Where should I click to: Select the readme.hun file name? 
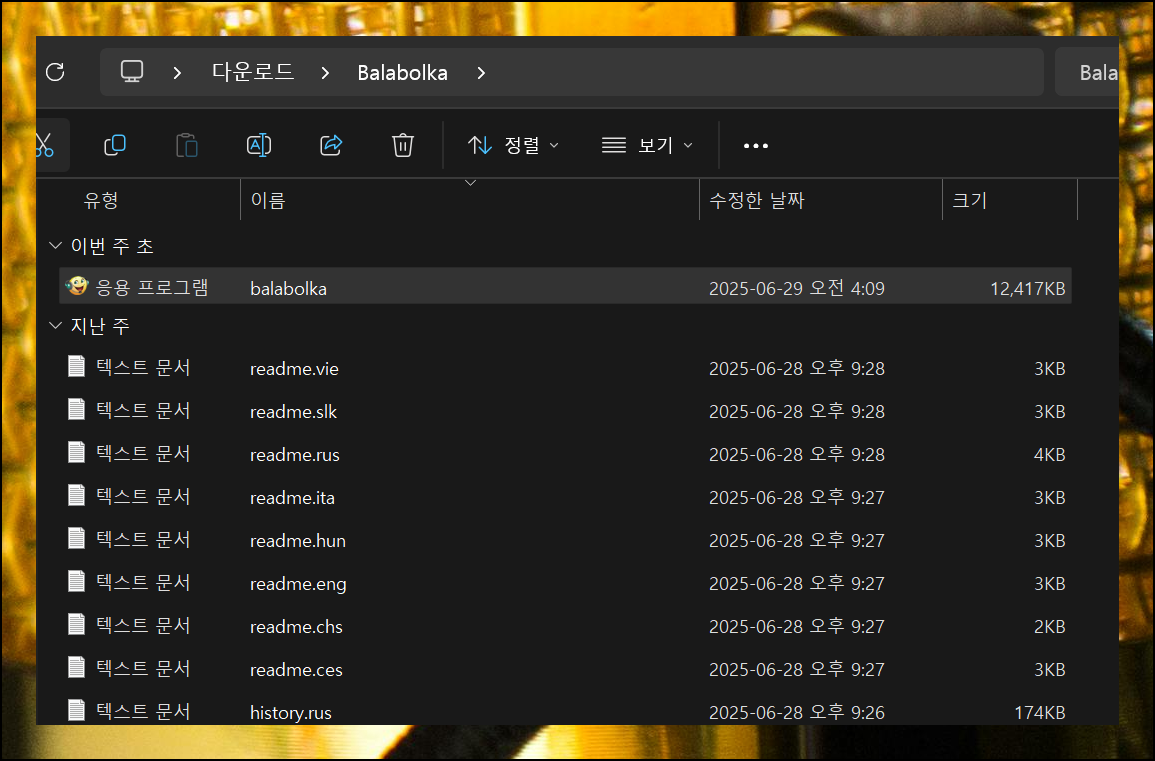click(x=298, y=541)
